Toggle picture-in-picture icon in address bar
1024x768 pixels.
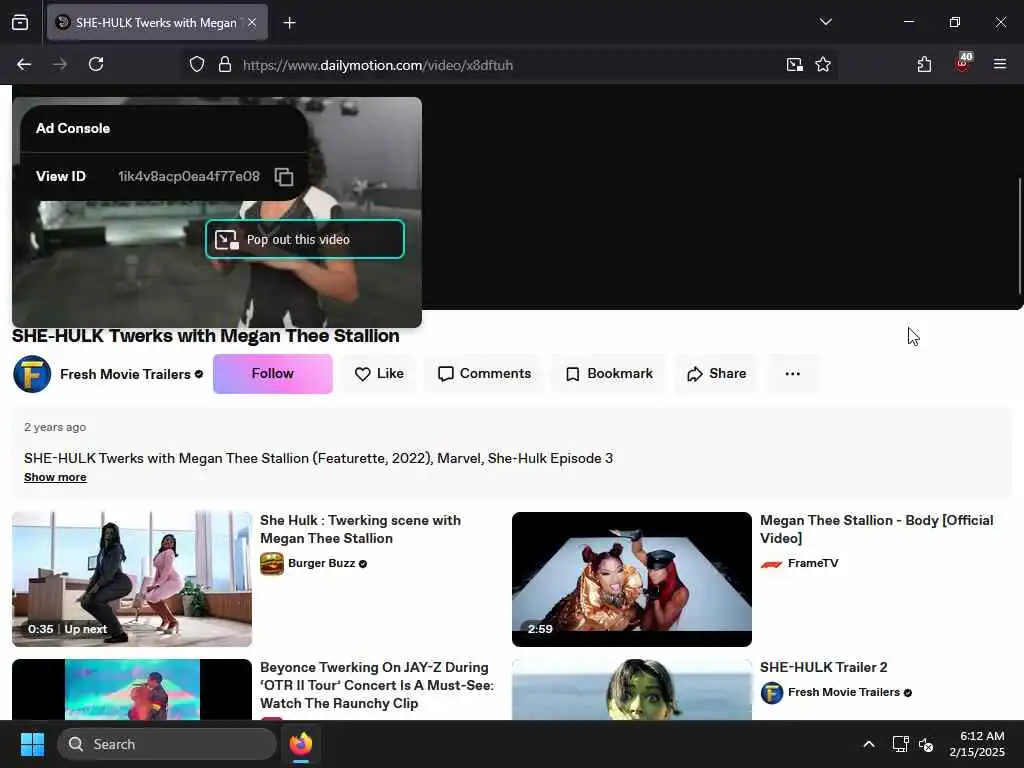(x=794, y=64)
